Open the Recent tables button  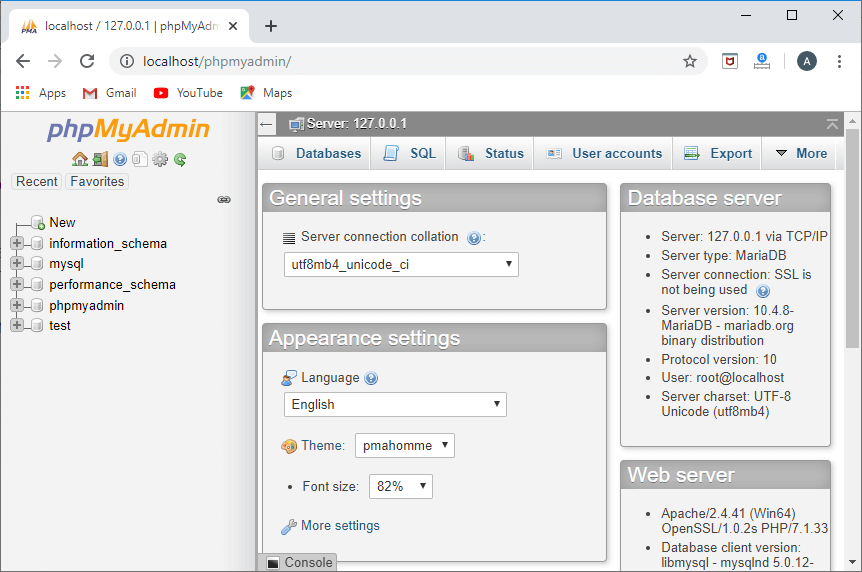tap(37, 182)
